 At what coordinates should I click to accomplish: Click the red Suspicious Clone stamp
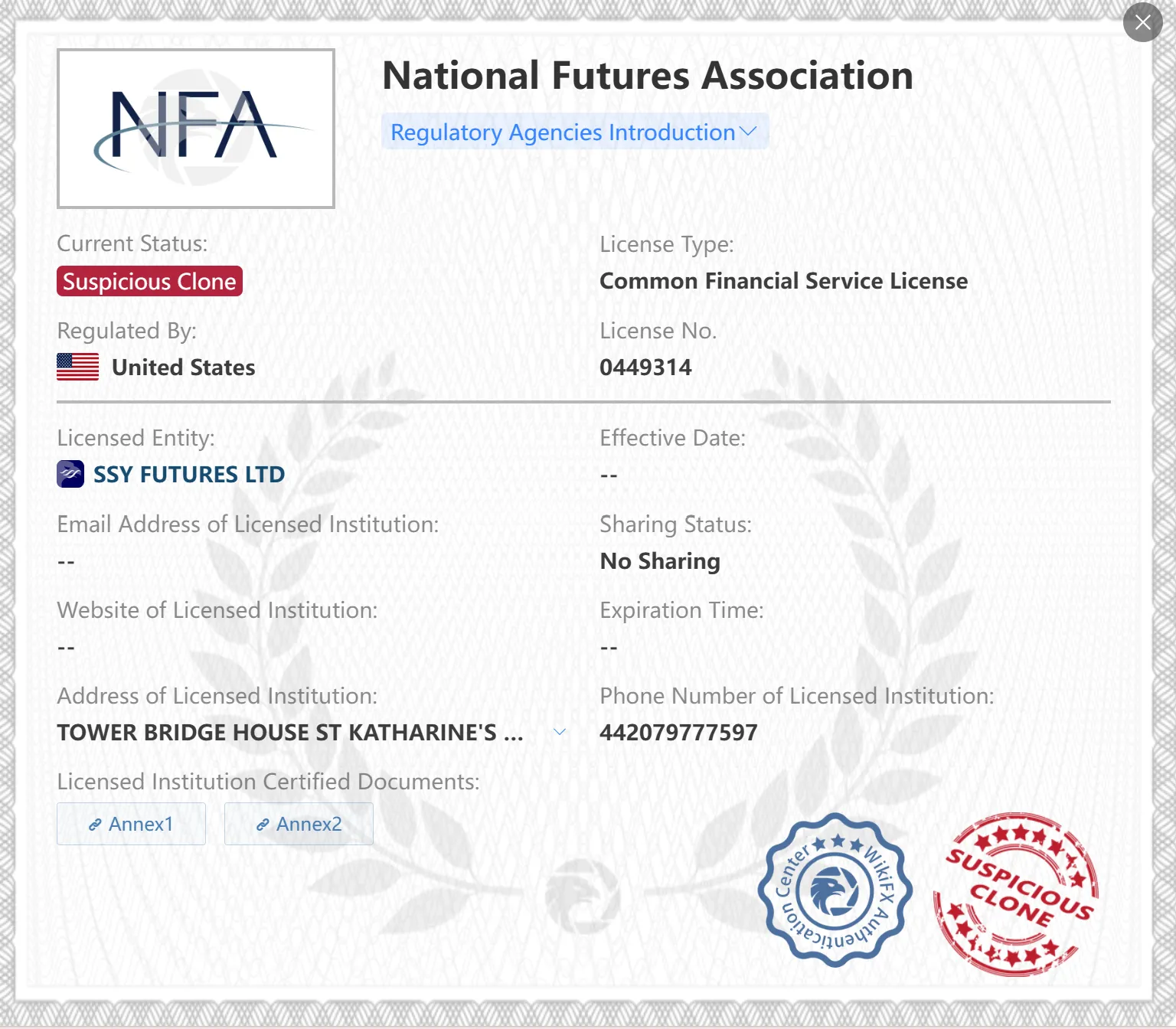1016,893
